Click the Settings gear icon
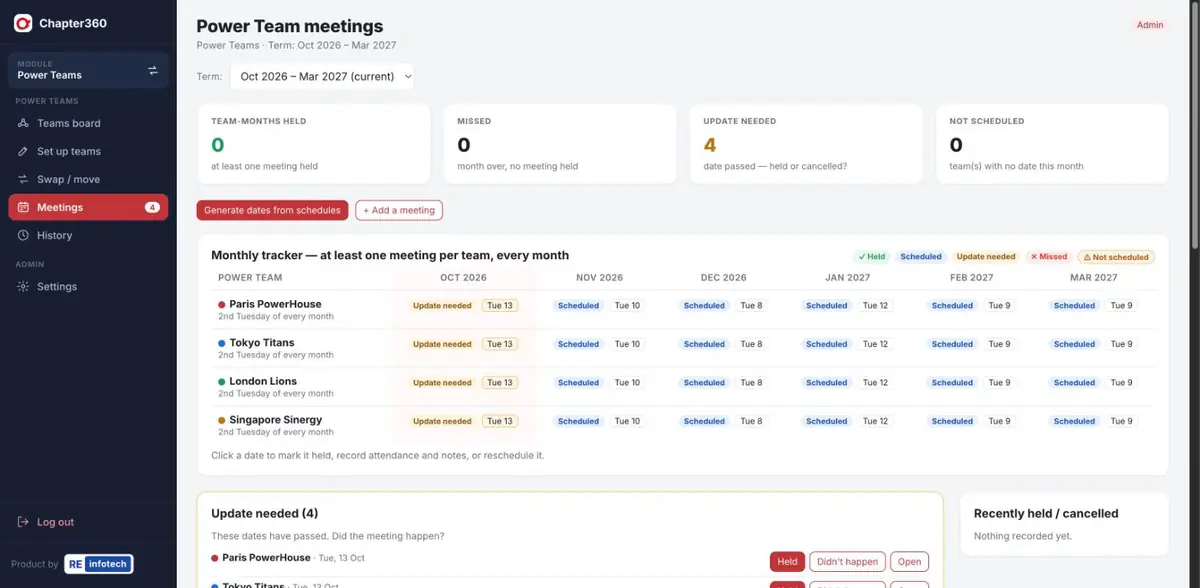Viewport: 1200px width, 588px height. [24, 286]
